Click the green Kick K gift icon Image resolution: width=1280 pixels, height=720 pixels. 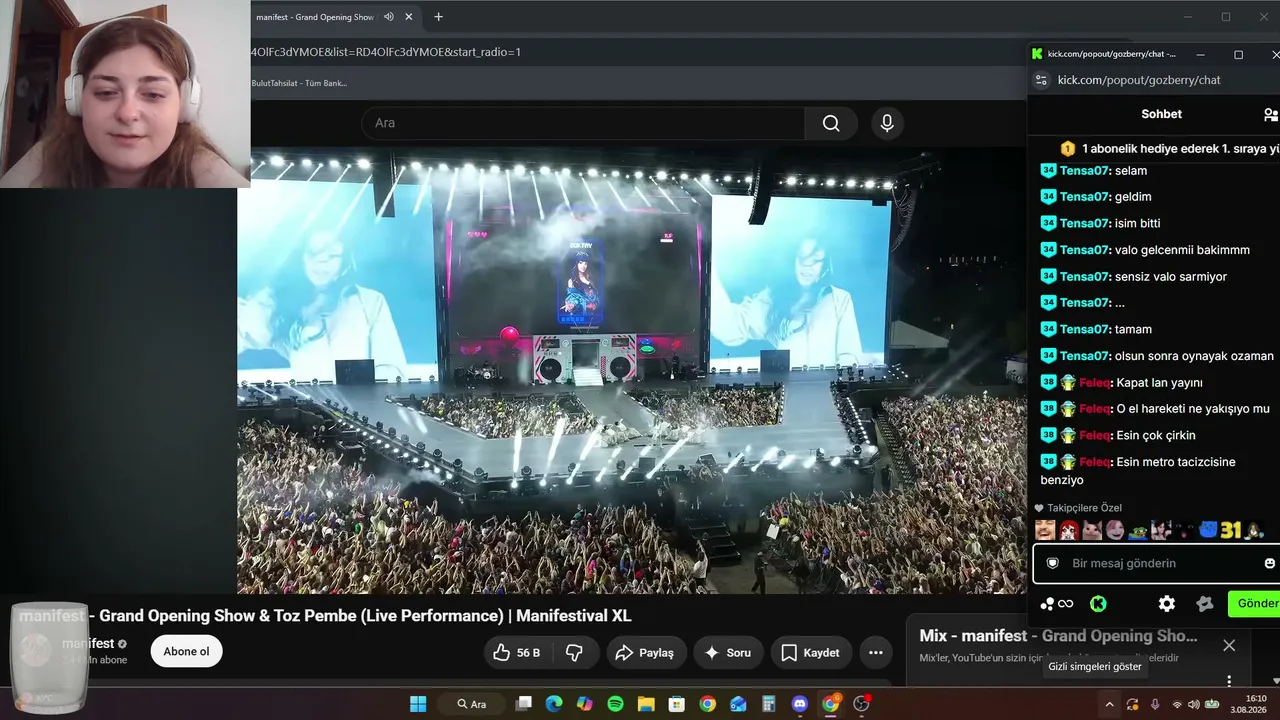[1098, 604]
